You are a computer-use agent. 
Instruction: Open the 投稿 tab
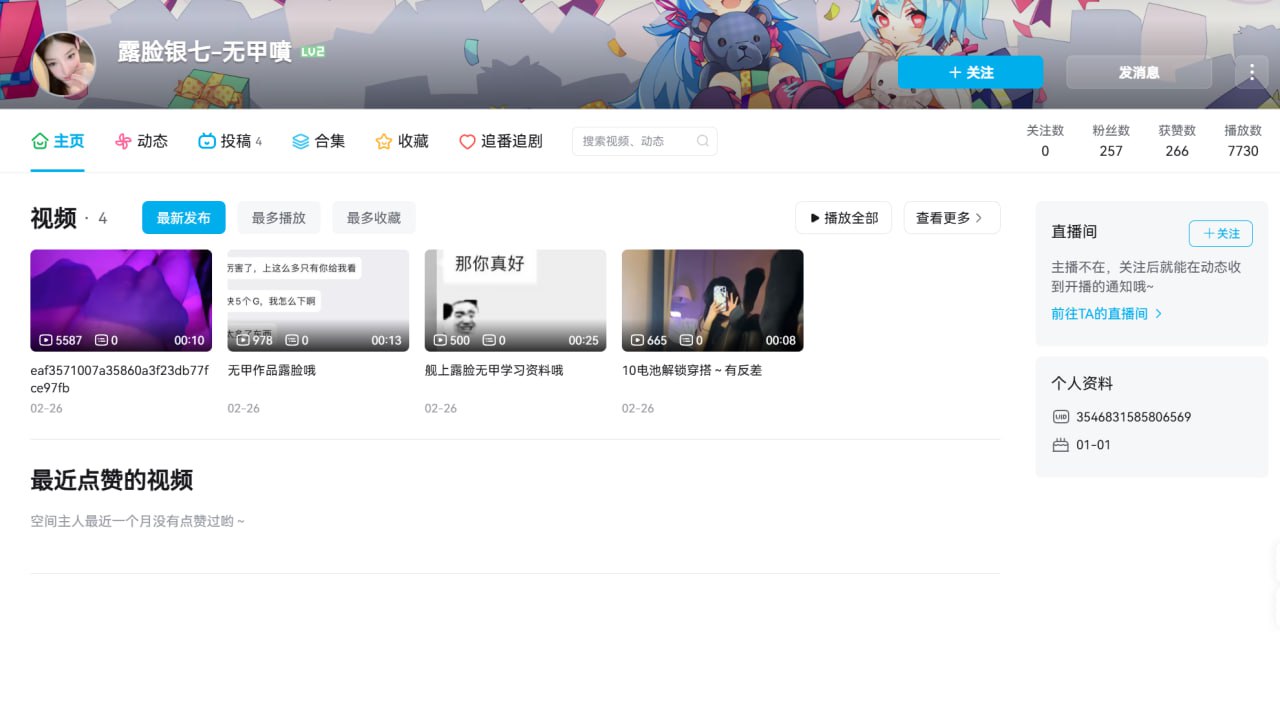tap(229, 141)
